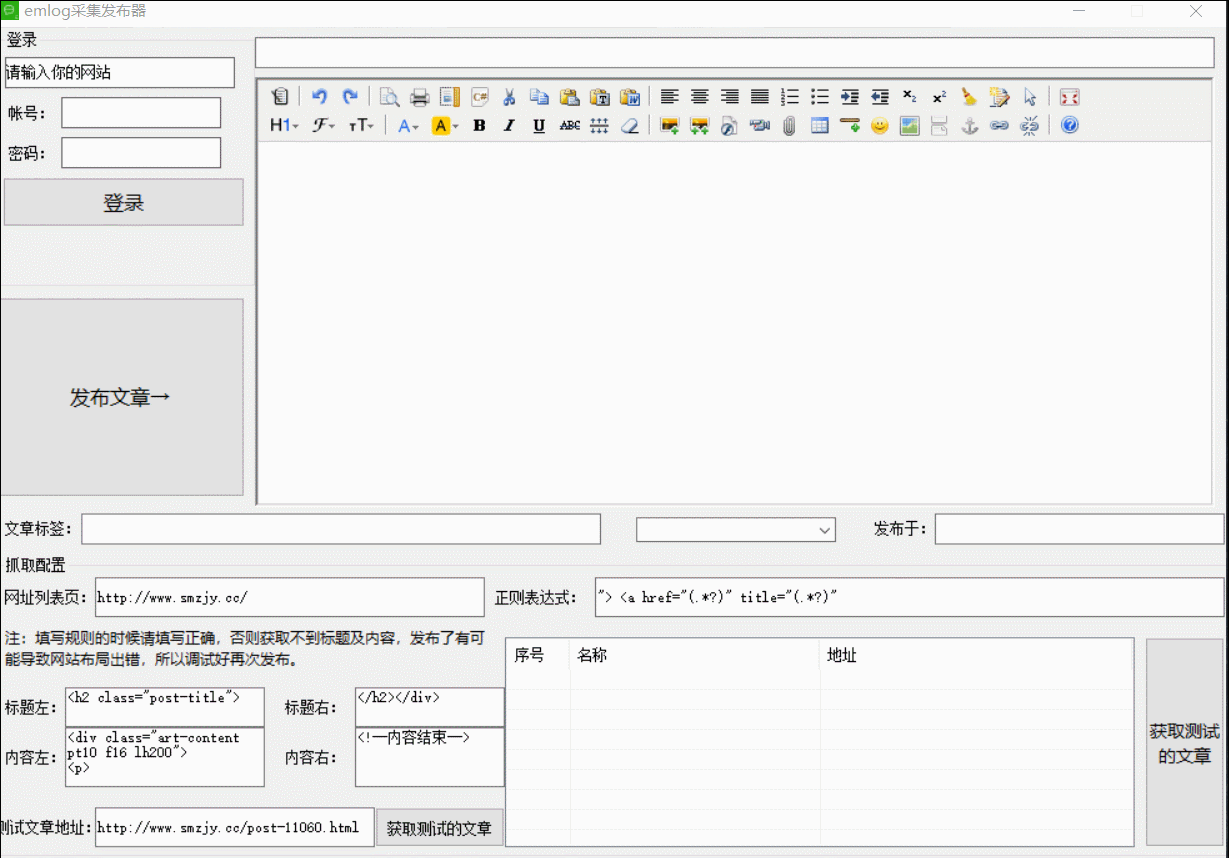Viewport: 1229px width, 858px height.
Task: Insert map icon
Action: coord(910,126)
